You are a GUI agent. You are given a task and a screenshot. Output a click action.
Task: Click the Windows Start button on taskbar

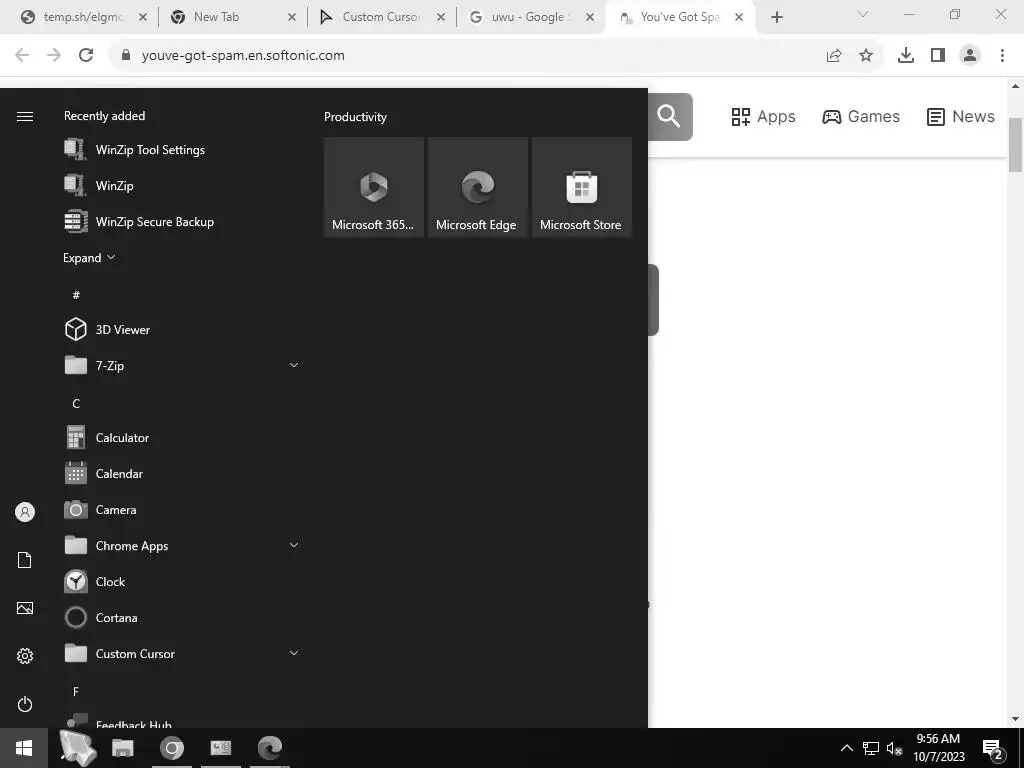24,748
